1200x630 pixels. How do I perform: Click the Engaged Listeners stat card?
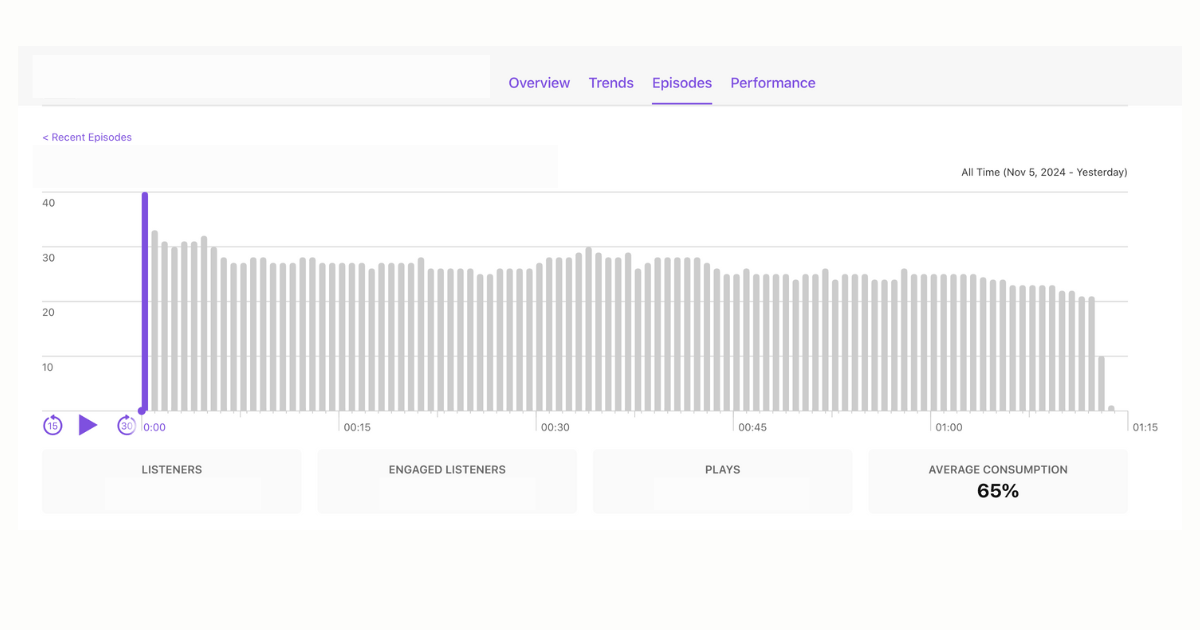click(x=447, y=482)
